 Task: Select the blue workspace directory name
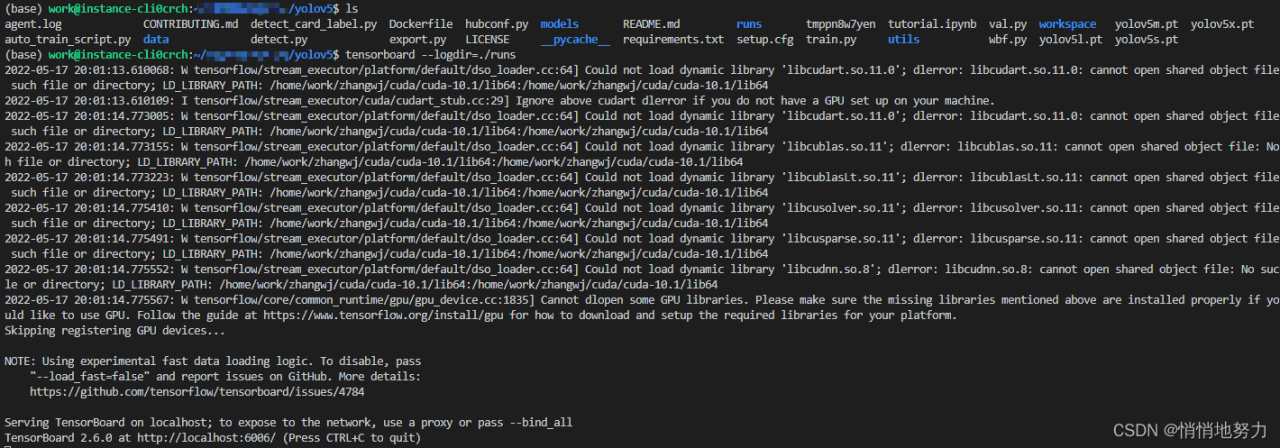click(1067, 24)
